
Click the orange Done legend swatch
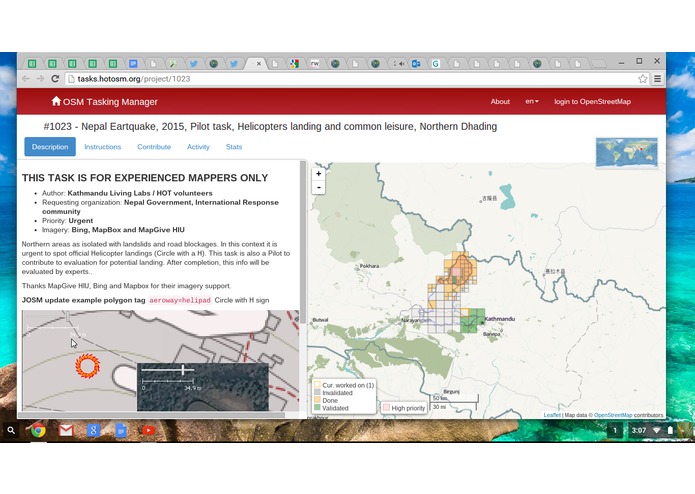coord(317,400)
